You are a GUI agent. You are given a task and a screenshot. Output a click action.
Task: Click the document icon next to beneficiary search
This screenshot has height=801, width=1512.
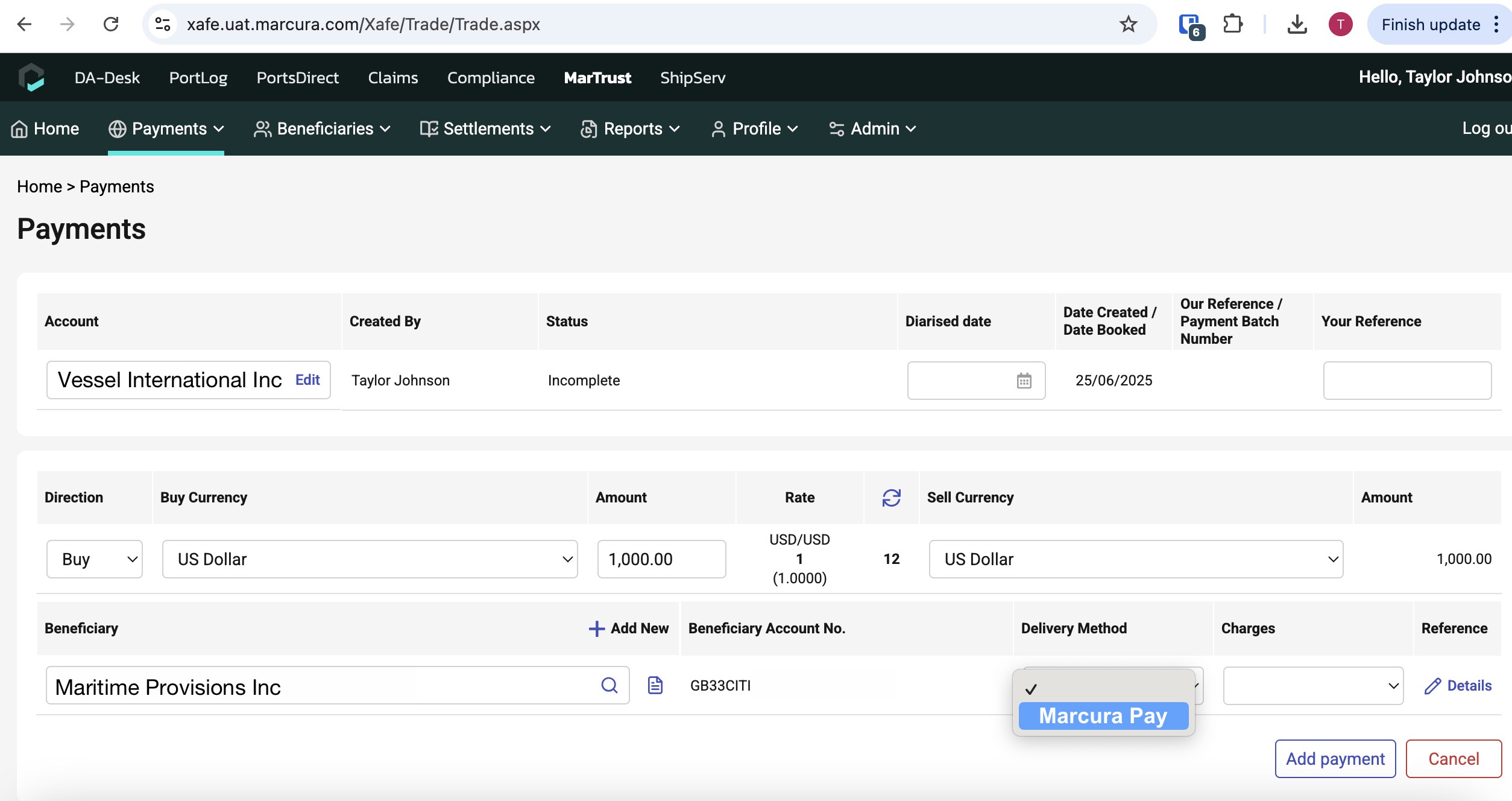pos(654,685)
